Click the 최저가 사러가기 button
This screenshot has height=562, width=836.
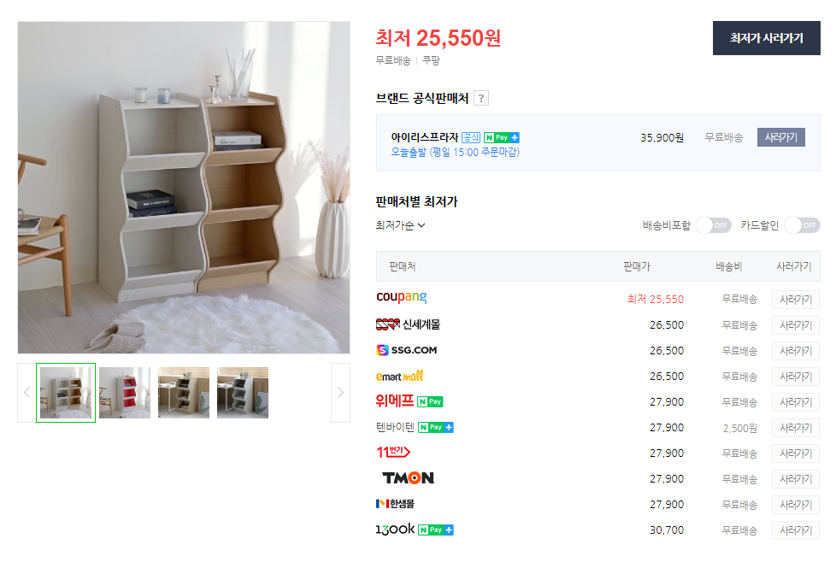coord(766,38)
